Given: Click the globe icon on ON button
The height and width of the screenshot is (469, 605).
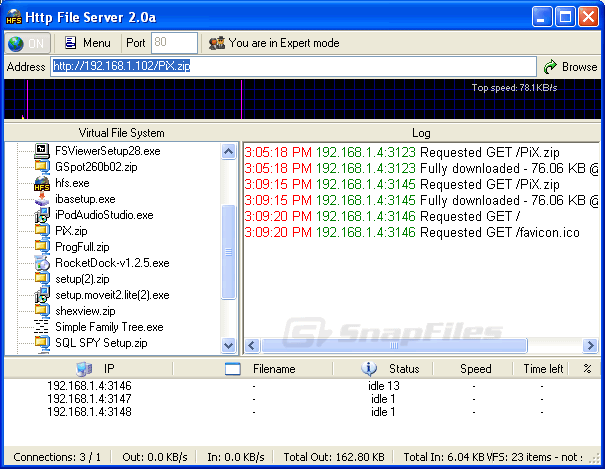Looking at the screenshot, I should [x=16, y=44].
